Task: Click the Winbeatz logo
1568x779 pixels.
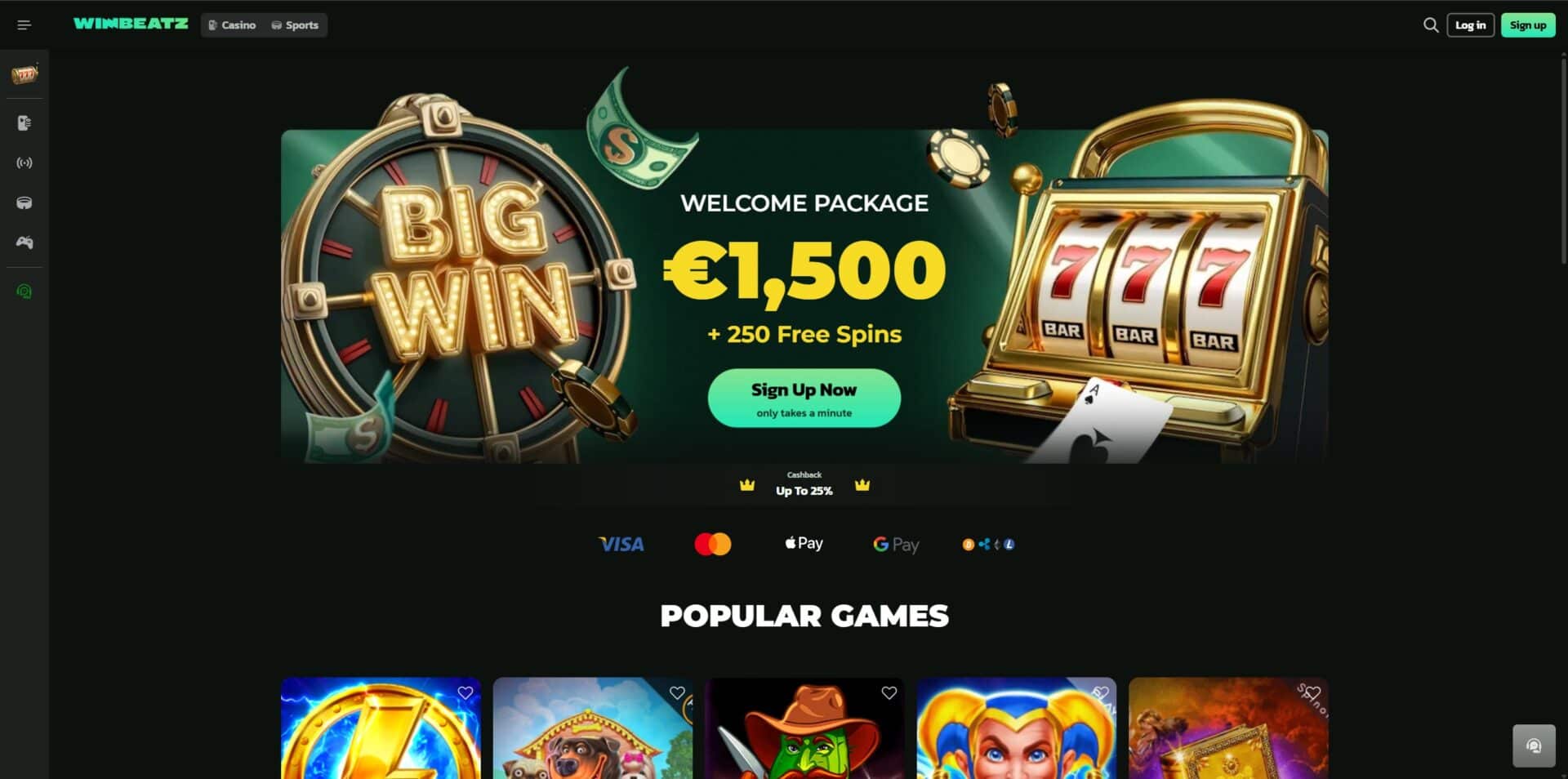Action: (x=131, y=24)
